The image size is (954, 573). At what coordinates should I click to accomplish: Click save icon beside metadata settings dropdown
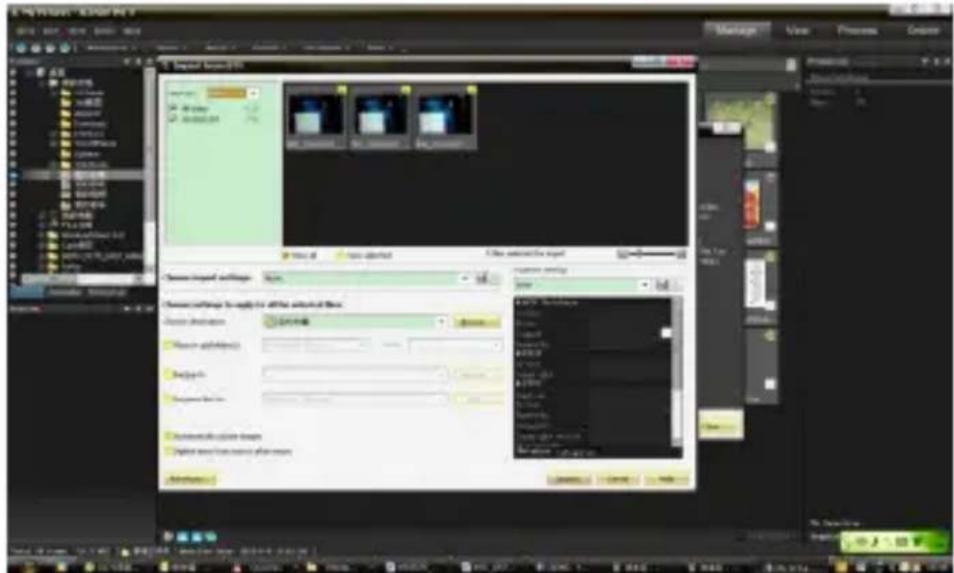662,286
